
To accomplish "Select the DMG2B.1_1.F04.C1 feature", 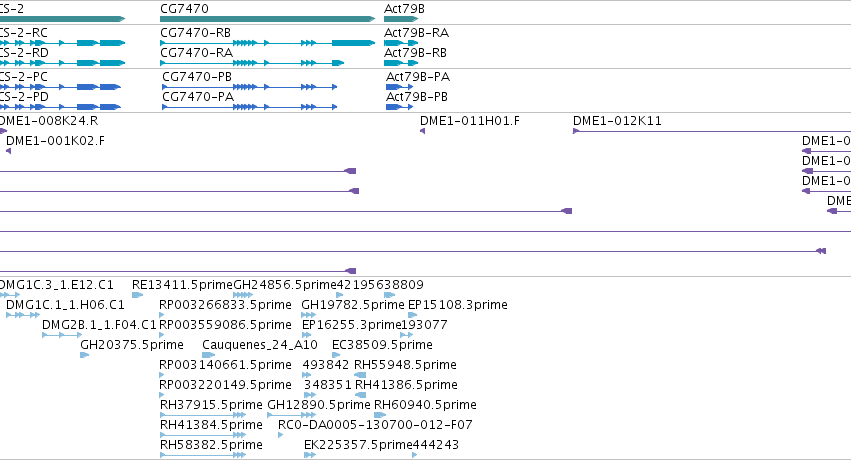I will coord(62,335).
